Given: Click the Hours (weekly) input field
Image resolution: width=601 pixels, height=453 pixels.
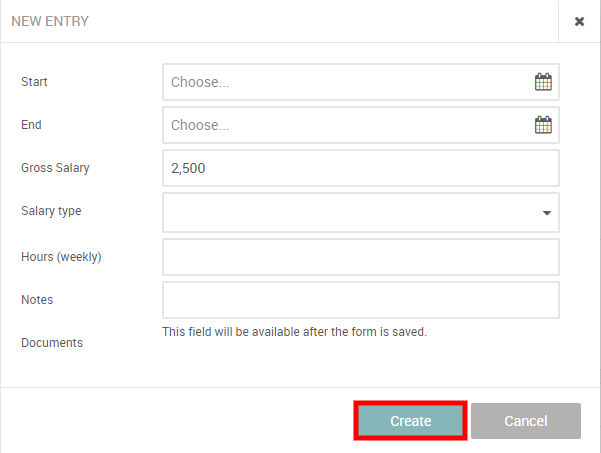Looking at the screenshot, I should point(360,257).
